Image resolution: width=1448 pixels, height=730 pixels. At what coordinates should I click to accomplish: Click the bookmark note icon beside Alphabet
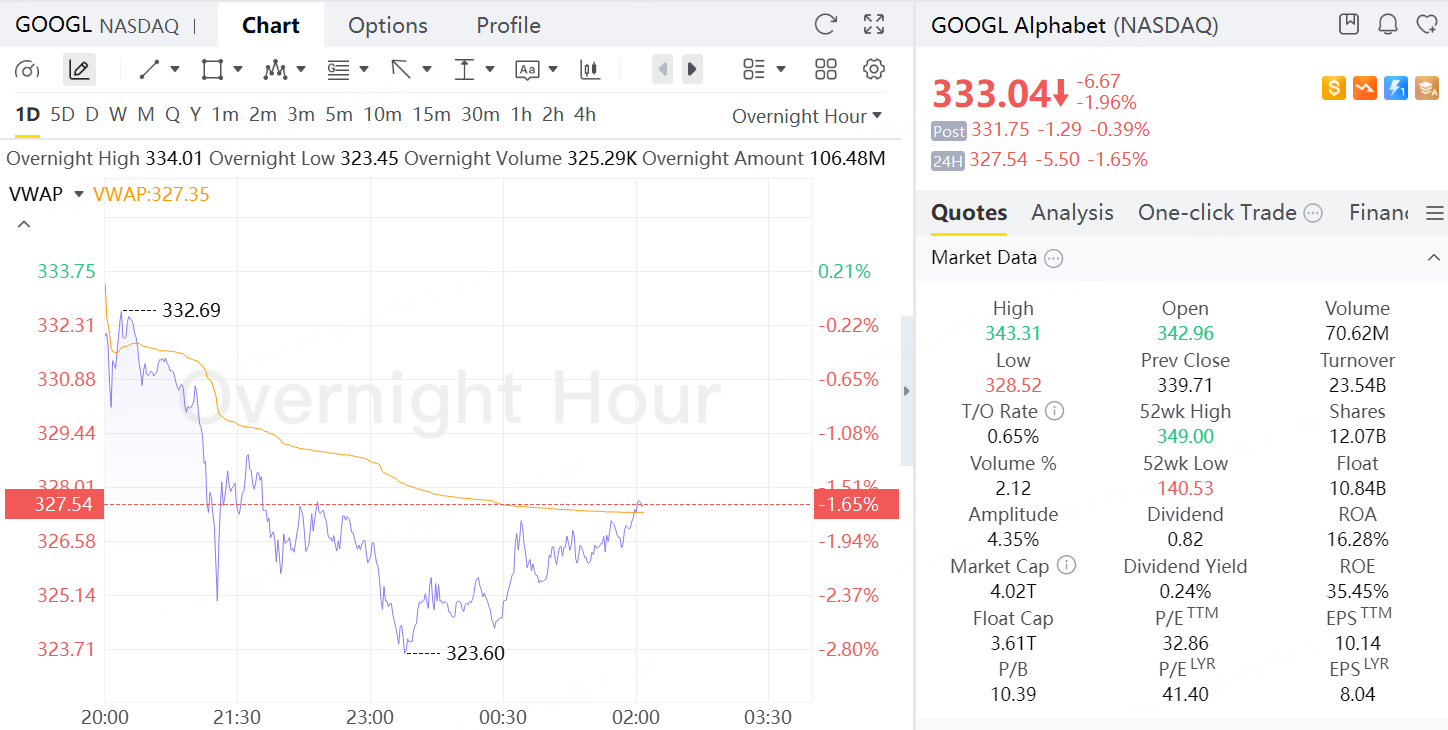(x=1349, y=25)
